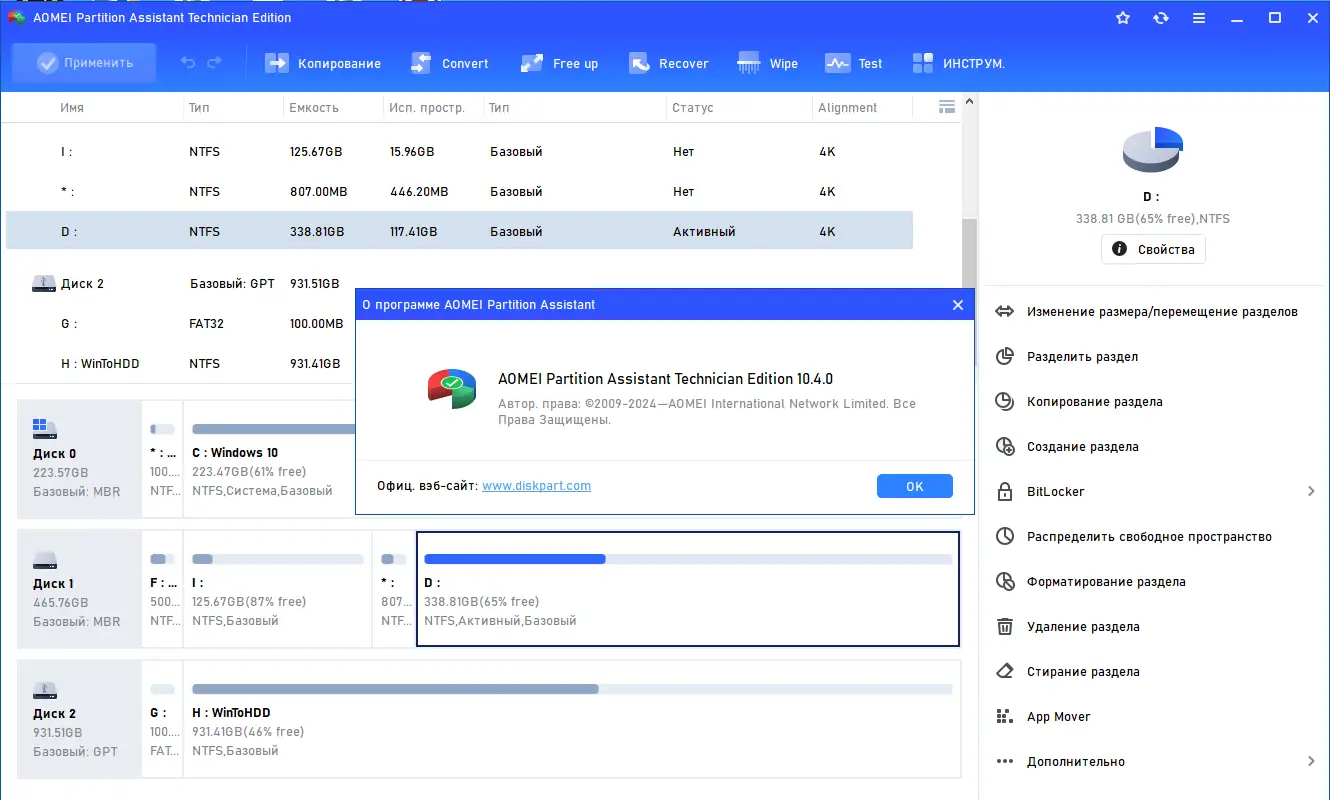
Task: Close the About AOMEI Partition Assistant dialog
Action: click(958, 305)
